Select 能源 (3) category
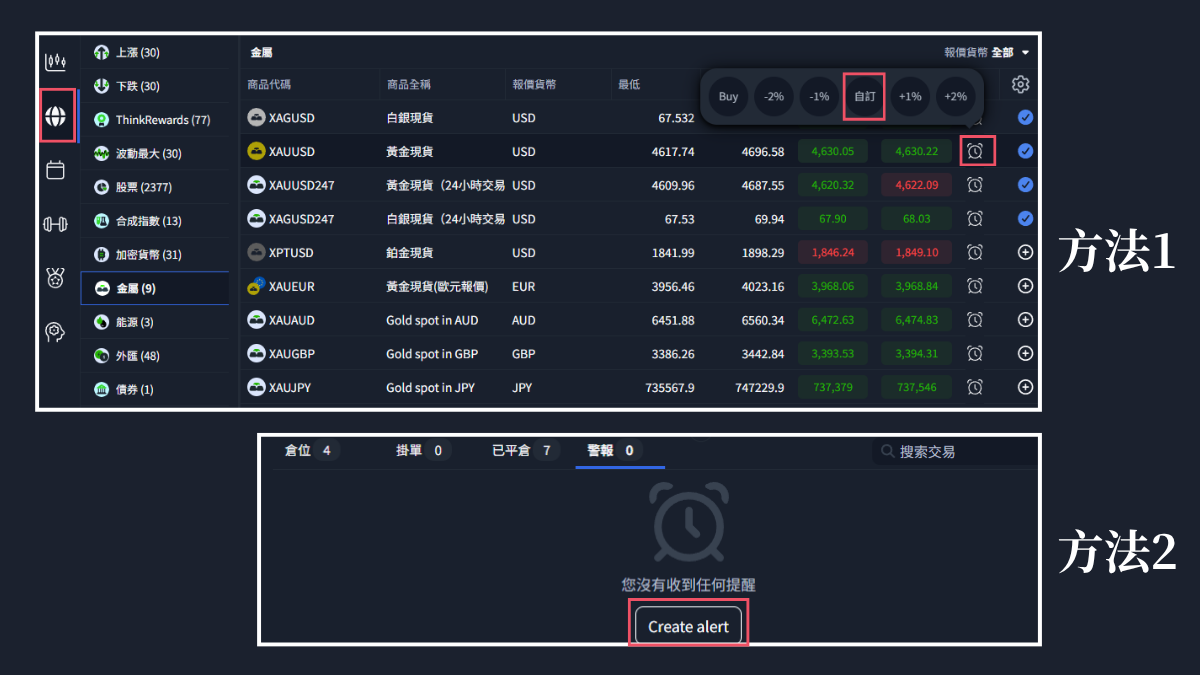Screen dimensions: 1200x675 coord(155,322)
